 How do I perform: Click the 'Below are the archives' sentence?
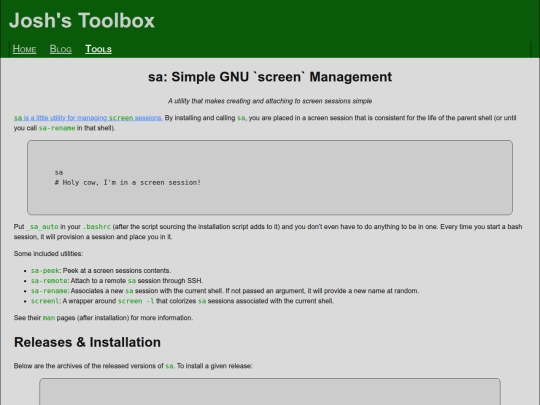pyautogui.click(x=133, y=366)
